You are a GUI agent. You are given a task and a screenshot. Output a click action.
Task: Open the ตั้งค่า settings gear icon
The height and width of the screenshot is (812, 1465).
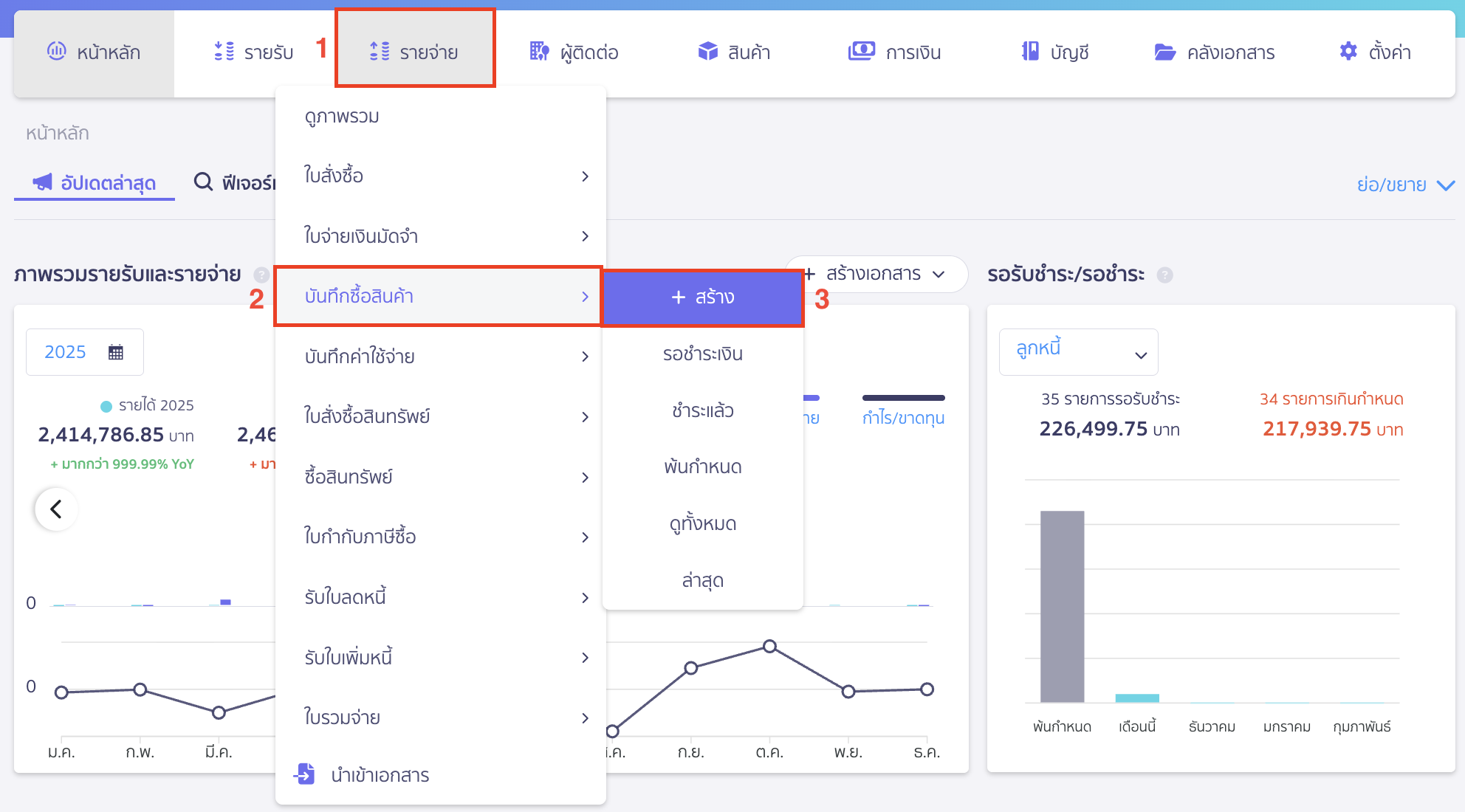click(1348, 51)
